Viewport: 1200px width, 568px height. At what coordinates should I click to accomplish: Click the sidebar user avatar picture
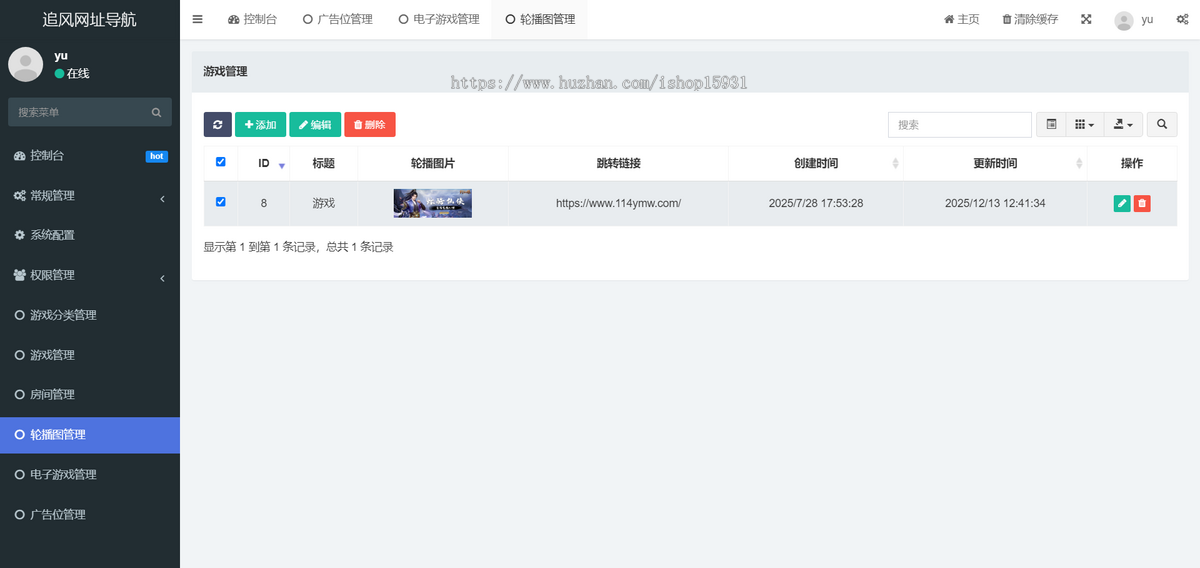(26, 64)
